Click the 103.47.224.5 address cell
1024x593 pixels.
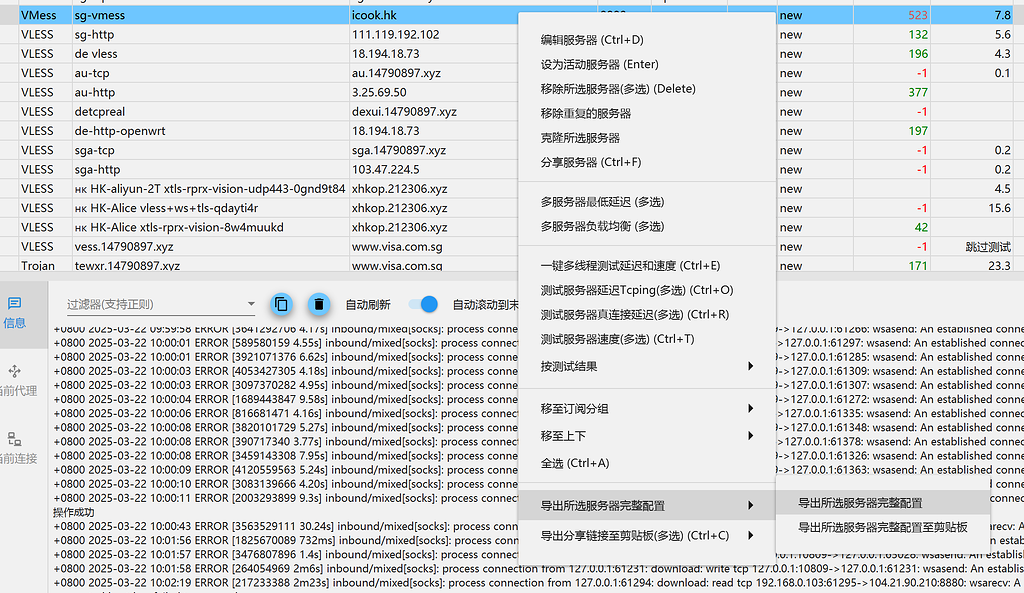point(434,169)
